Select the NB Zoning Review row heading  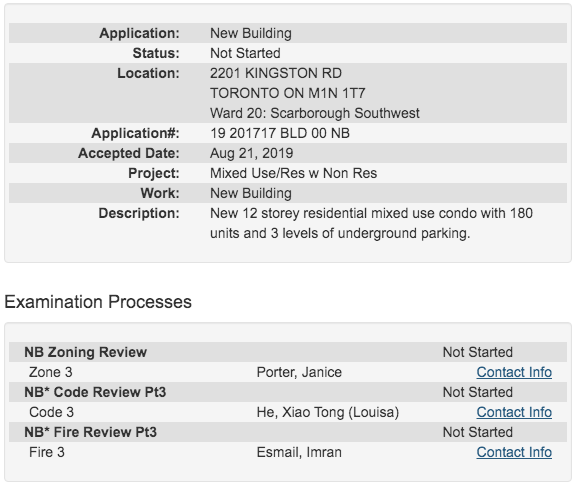click(x=85, y=352)
